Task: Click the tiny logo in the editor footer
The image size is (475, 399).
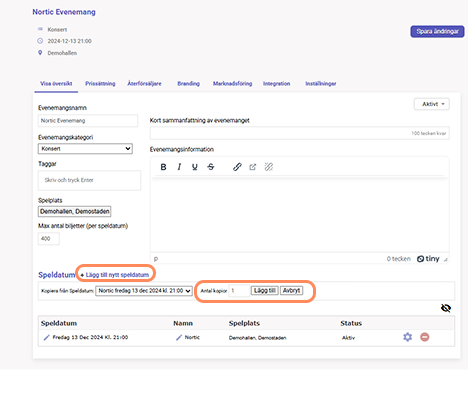Action: [428, 259]
